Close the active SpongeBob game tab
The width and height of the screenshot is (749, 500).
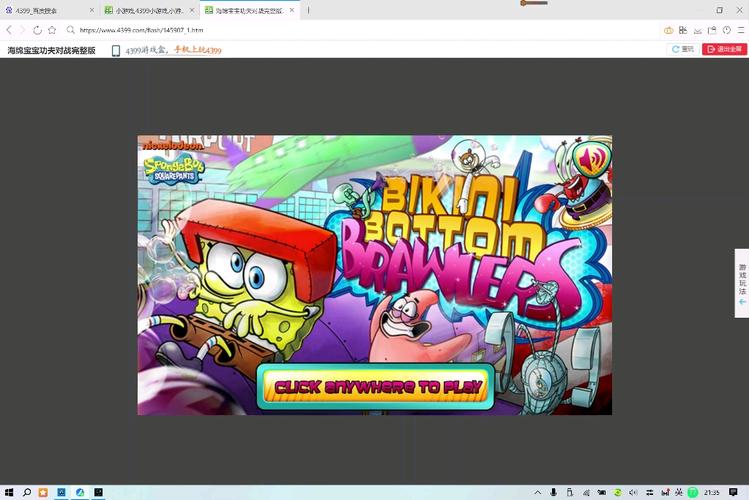(292, 10)
